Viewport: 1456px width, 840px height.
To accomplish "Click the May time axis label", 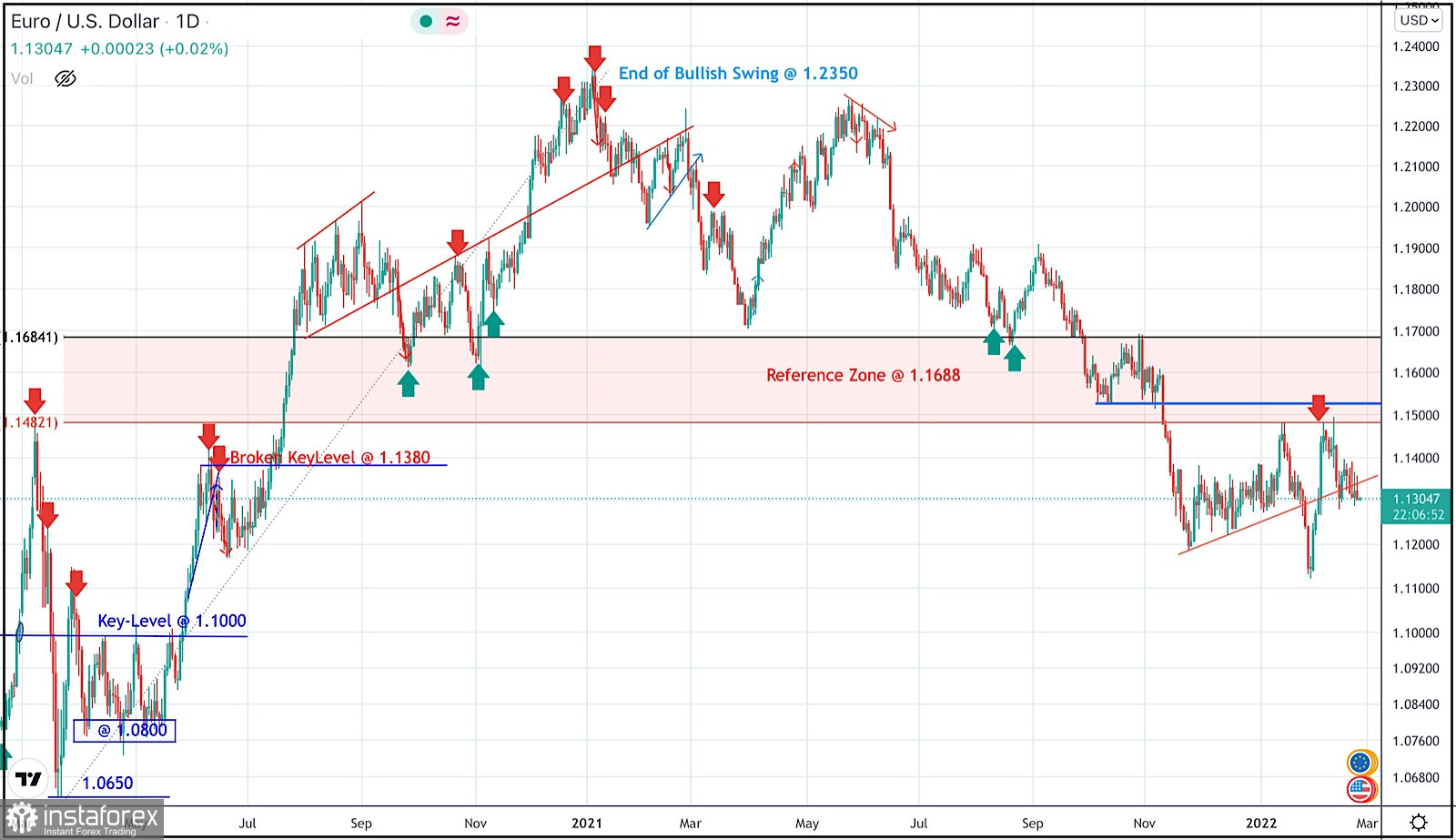I will pos(807,823).
